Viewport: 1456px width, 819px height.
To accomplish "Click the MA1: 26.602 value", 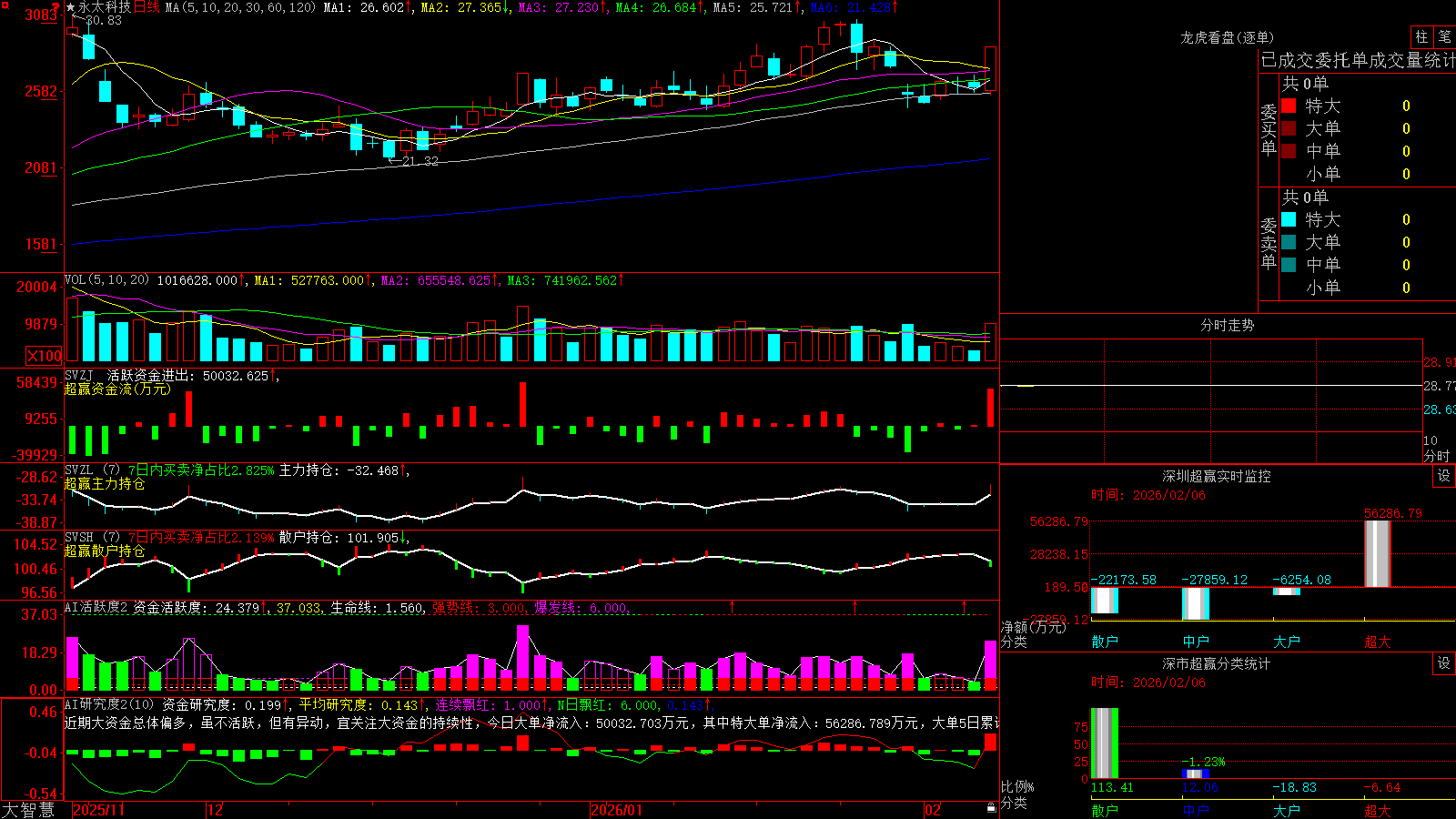I will [363, 7].
